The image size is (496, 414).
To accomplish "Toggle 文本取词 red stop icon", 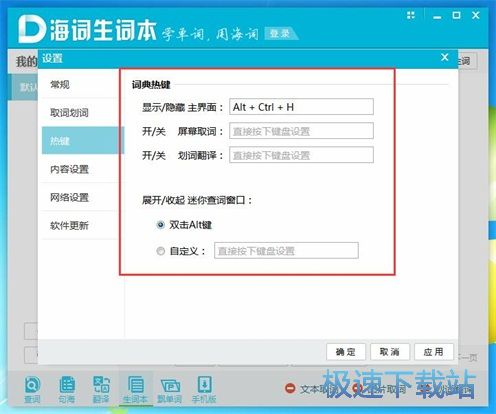I will [290, 388].
